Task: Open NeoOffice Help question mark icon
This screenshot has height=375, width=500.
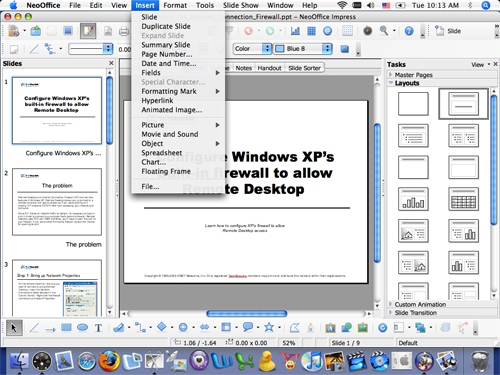Action: 409,31
